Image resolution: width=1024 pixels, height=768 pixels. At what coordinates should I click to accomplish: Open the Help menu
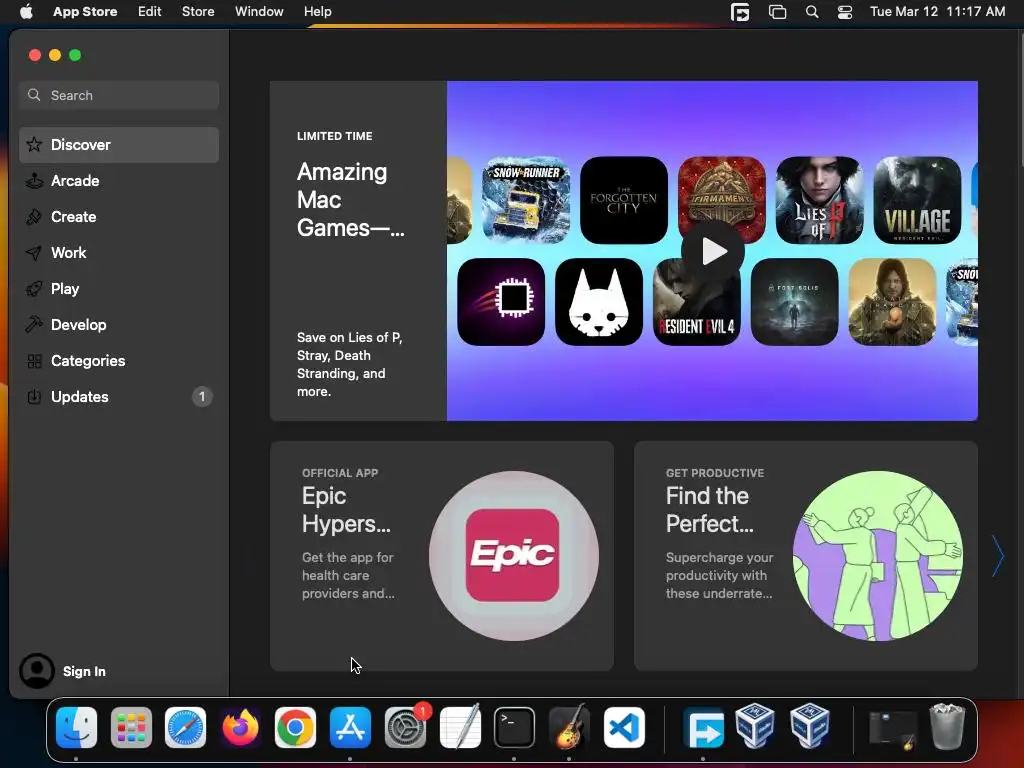click(317, 12)
